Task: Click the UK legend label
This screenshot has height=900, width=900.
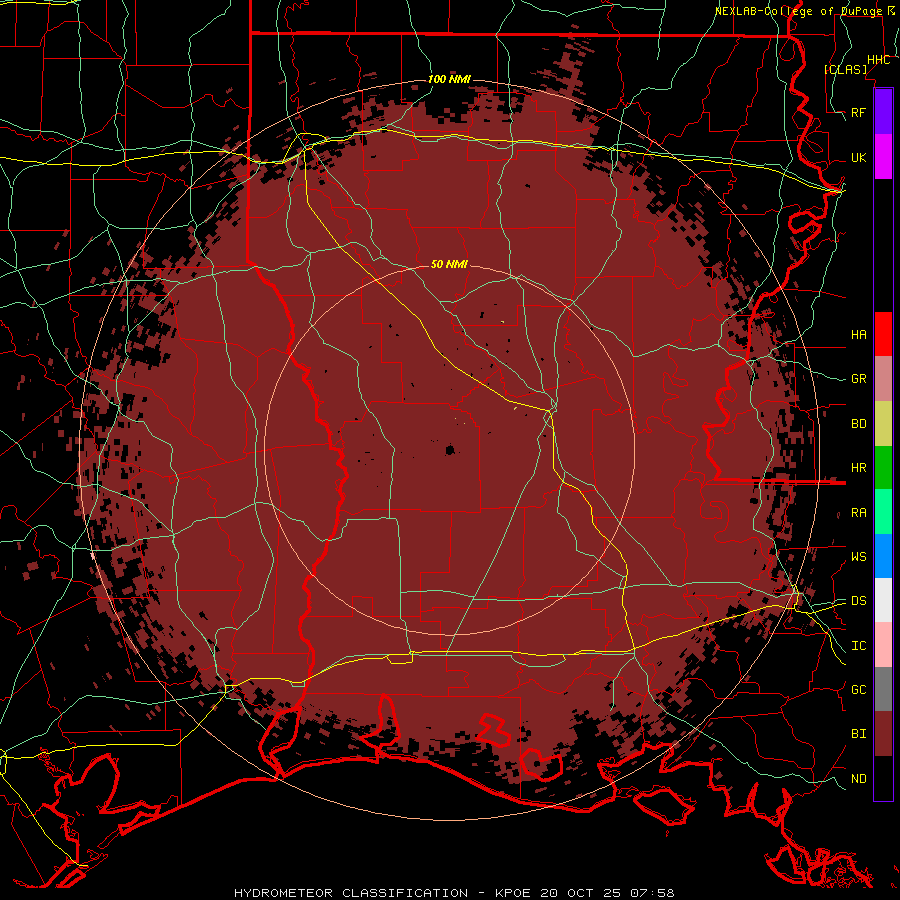Action: [x=858, y=157]
